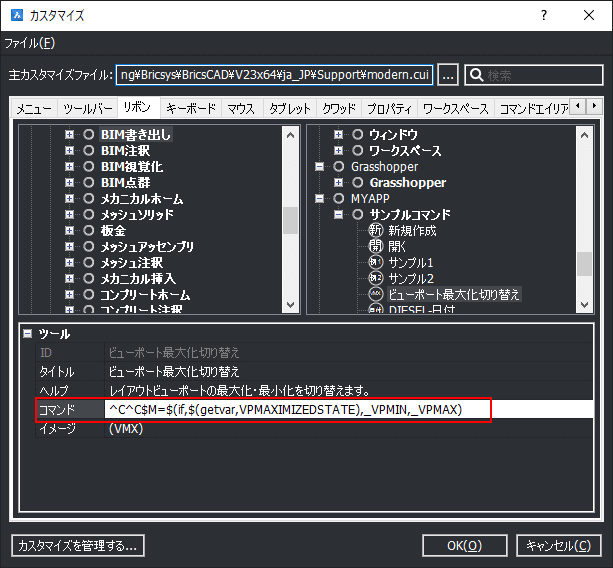Click the OK(O) button
Viewport: 613px width, 568px height.
pos(464,545)
